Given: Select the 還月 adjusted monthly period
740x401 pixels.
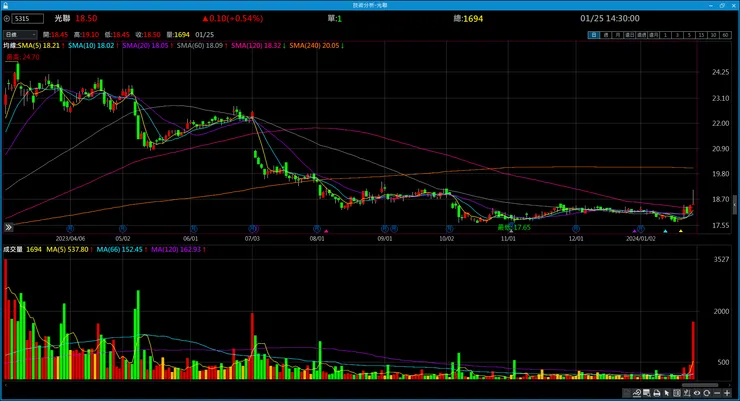Looking at the screenshot, I should [x=654, y=35].
